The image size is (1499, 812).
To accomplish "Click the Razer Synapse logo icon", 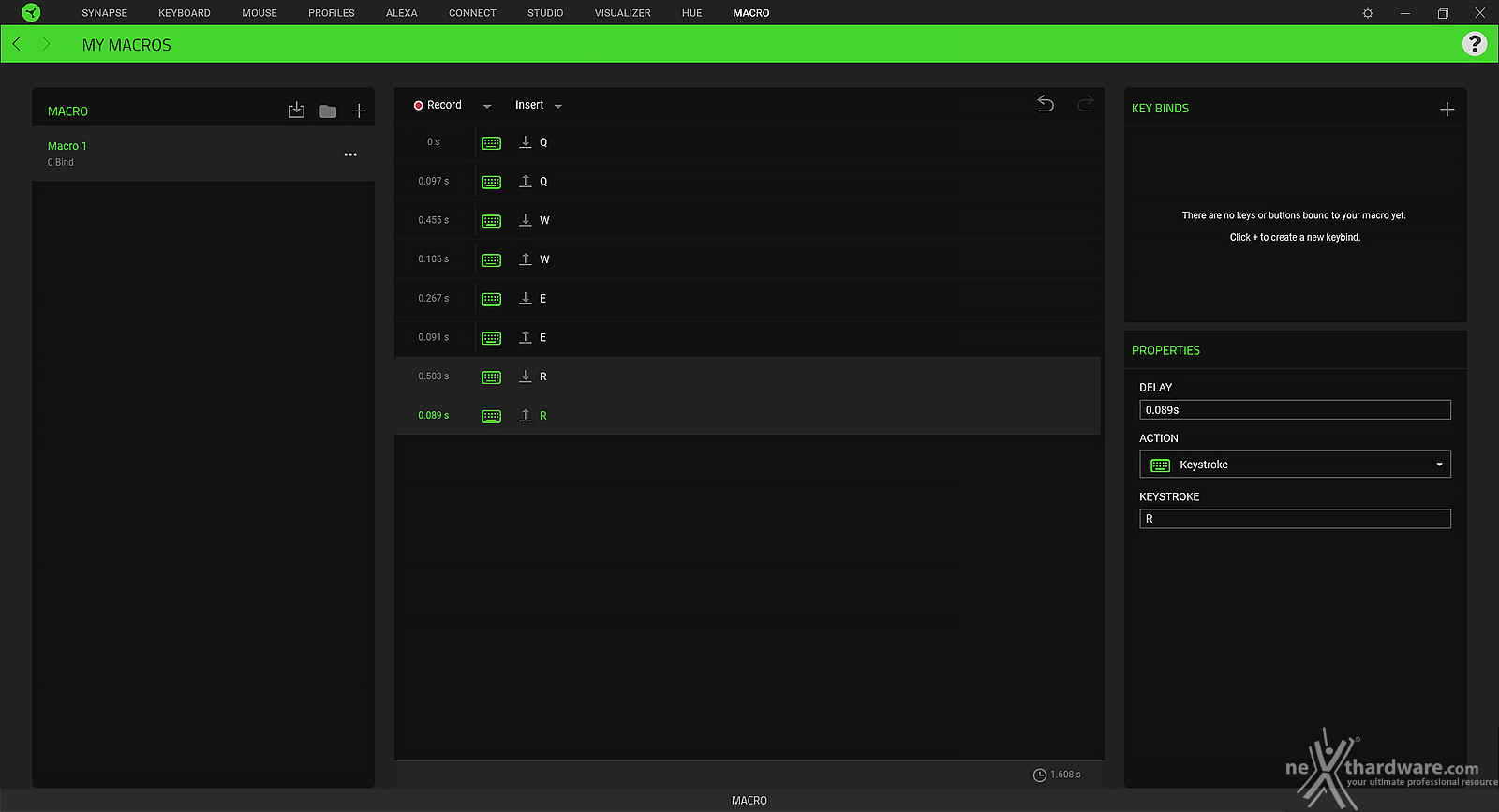I will point(31,13).
